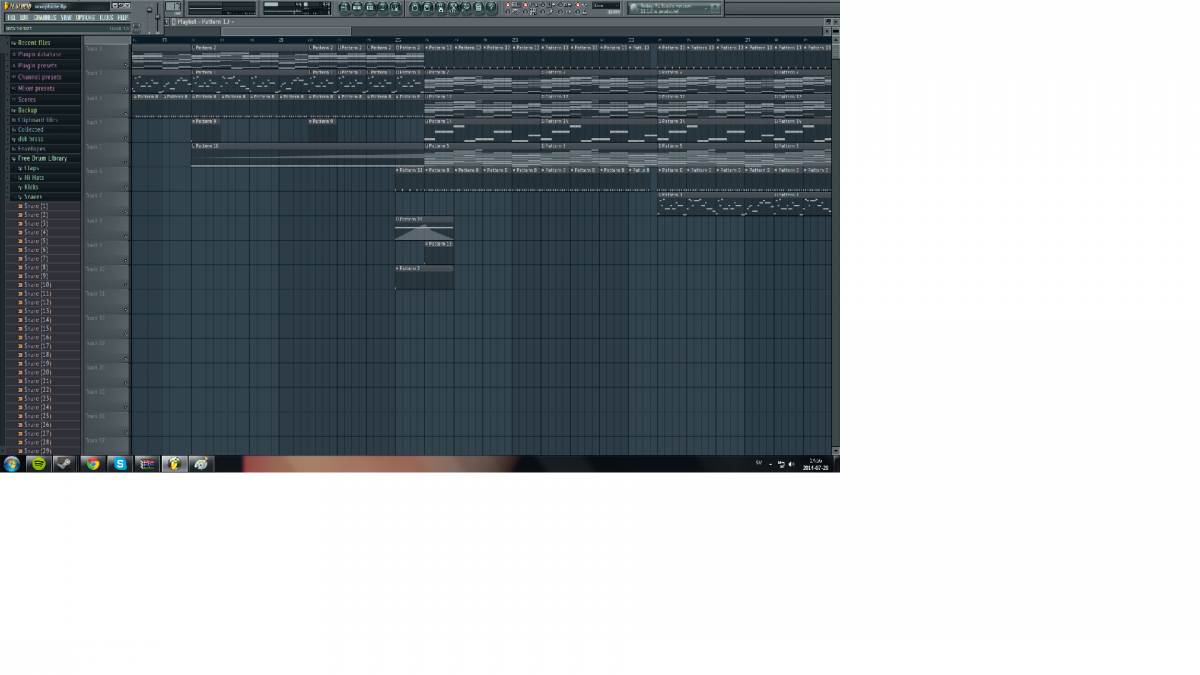Open the EDIT menu
1200x675 pixels.
click(24, 17)
